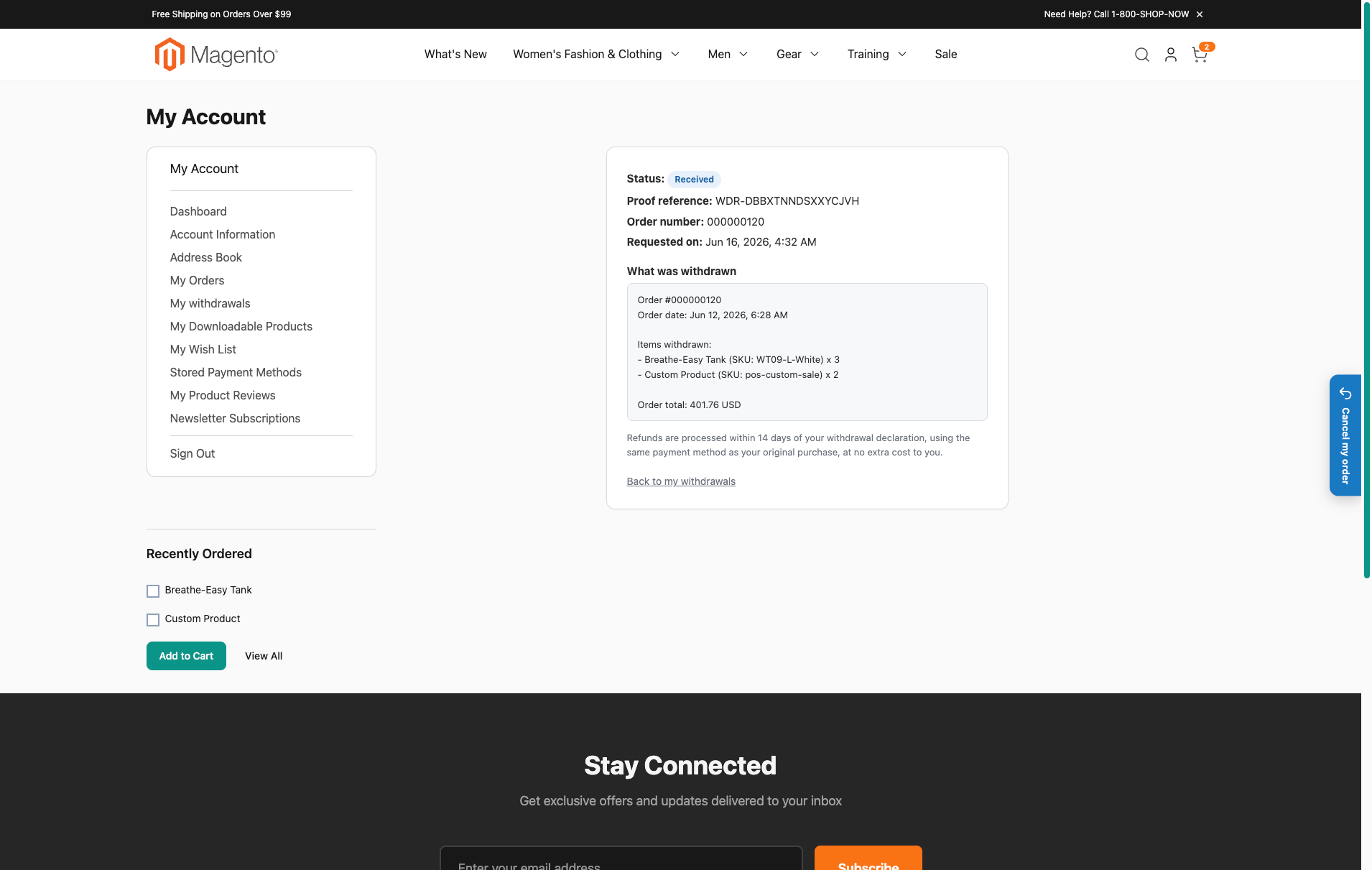Open My Downloadable Products

241,326
